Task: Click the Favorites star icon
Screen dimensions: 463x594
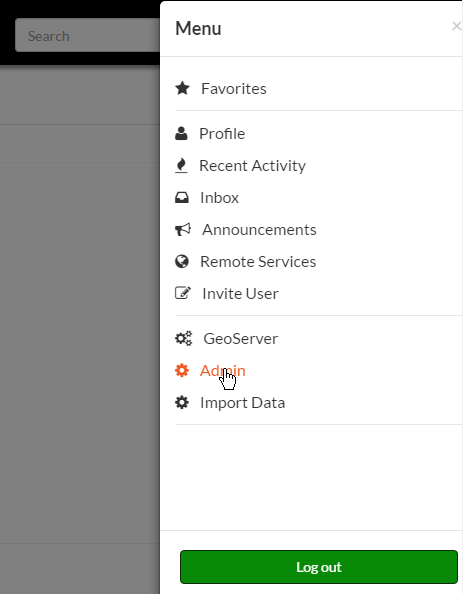Action: tap(182, 88)
